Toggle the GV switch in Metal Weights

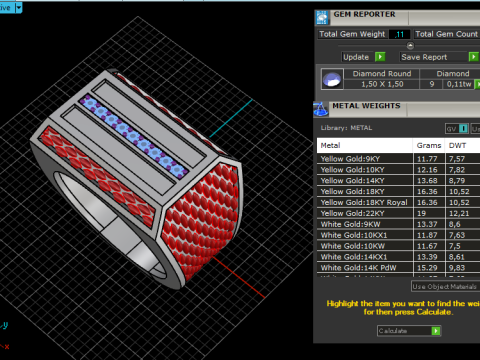[x=457, y=129]
